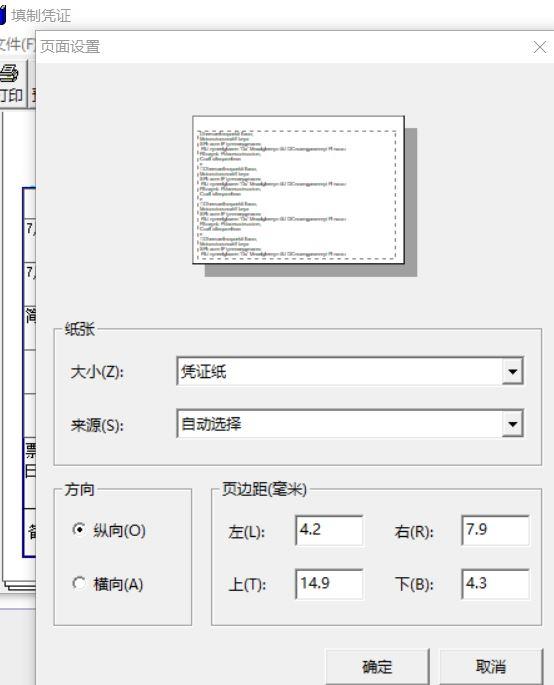Screen dimensions: 554x685
Task: Click the 来源(S): label
Action: pos(97,425)
